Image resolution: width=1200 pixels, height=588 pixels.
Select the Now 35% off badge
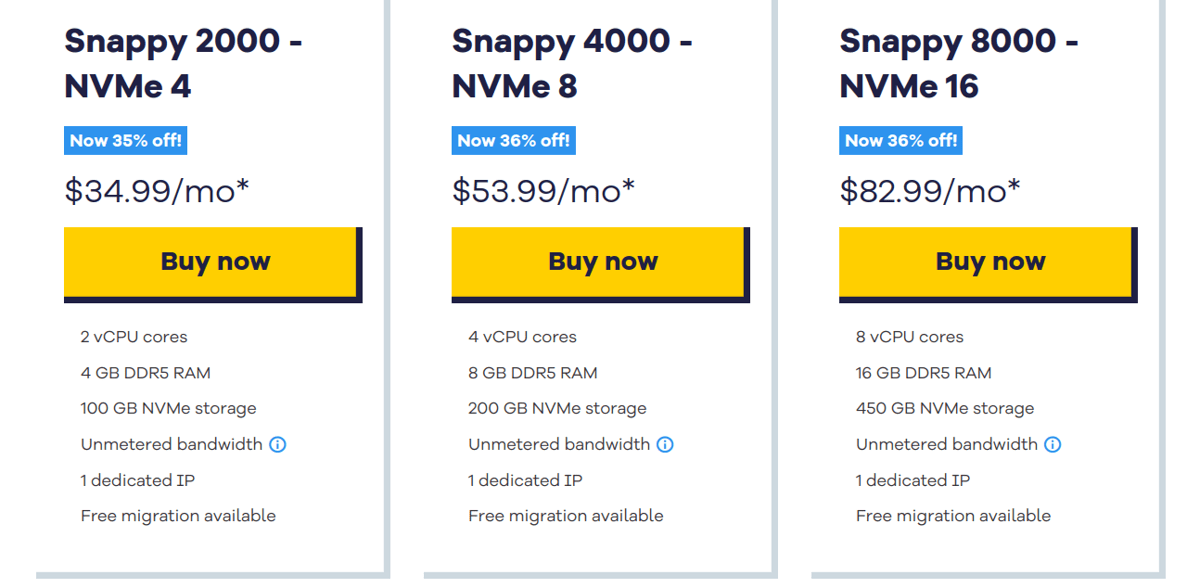pyautogui.click(x=125, y=140)
